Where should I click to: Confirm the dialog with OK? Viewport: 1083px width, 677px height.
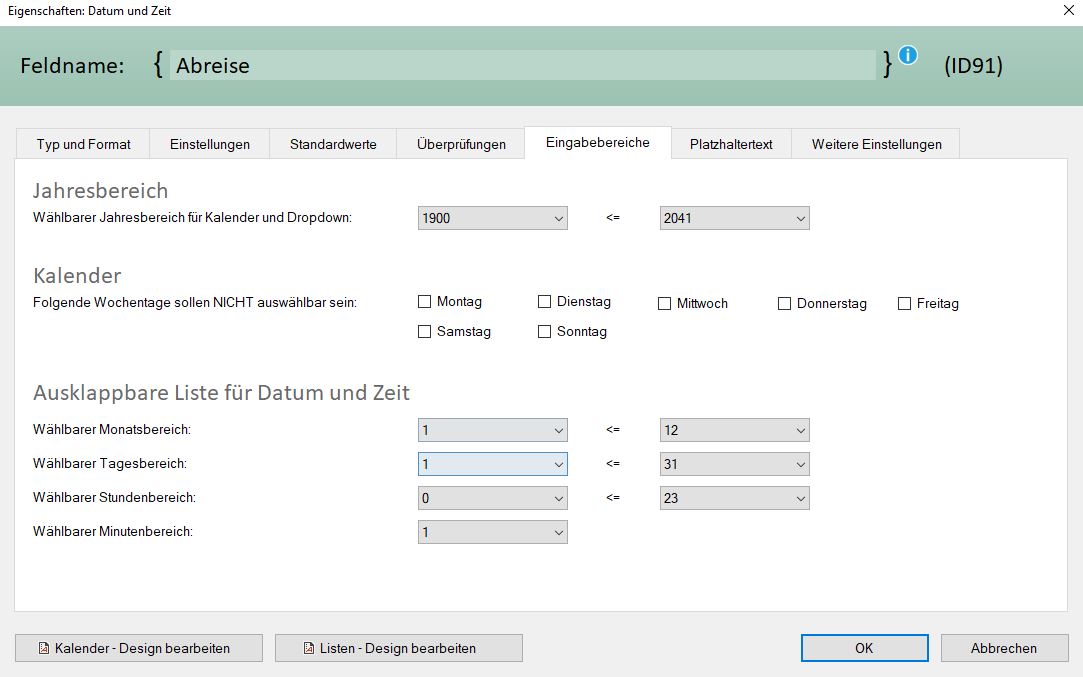pyautogui.click(x=864, y=648)
